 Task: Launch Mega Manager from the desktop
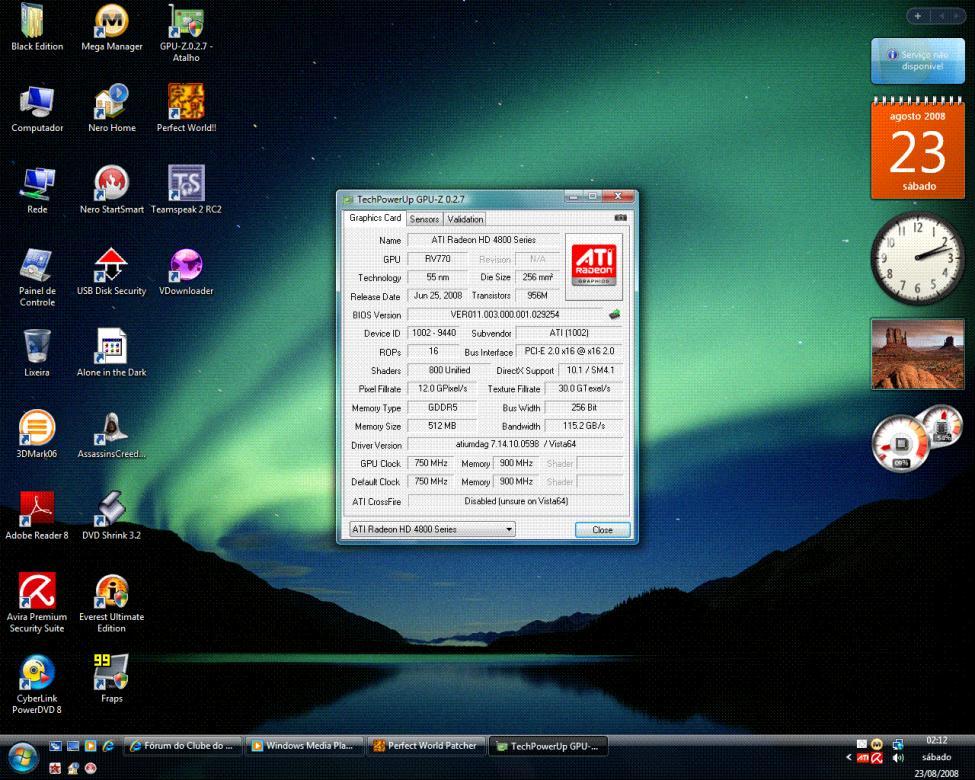coord(112,29)
